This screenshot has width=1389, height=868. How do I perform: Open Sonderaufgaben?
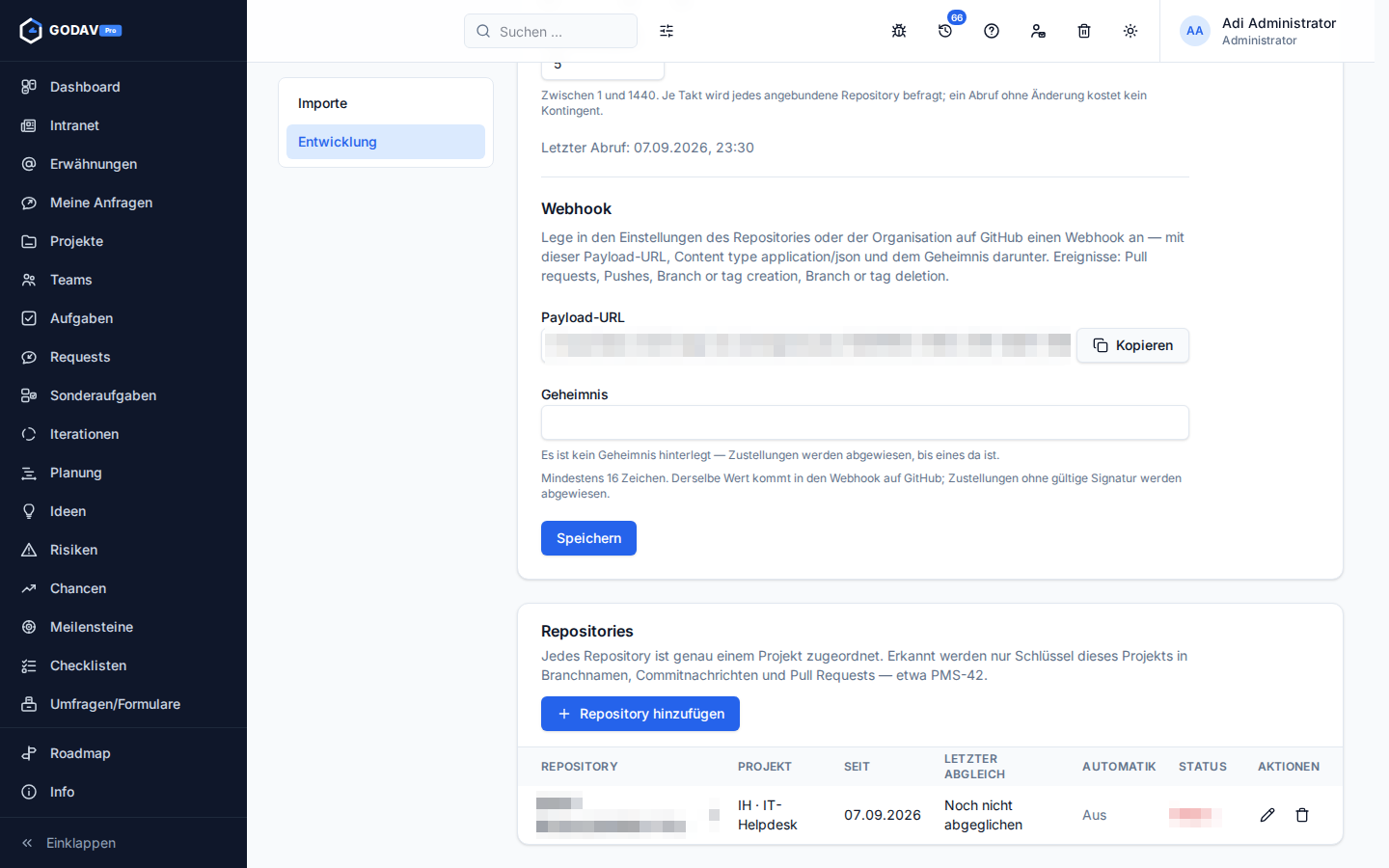[x=123, y=395]
